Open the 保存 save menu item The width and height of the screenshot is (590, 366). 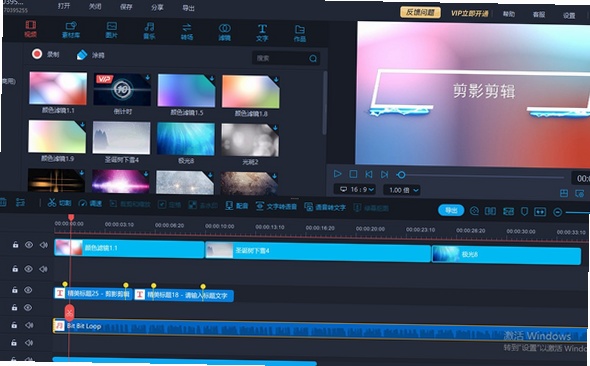pos(126,7)
